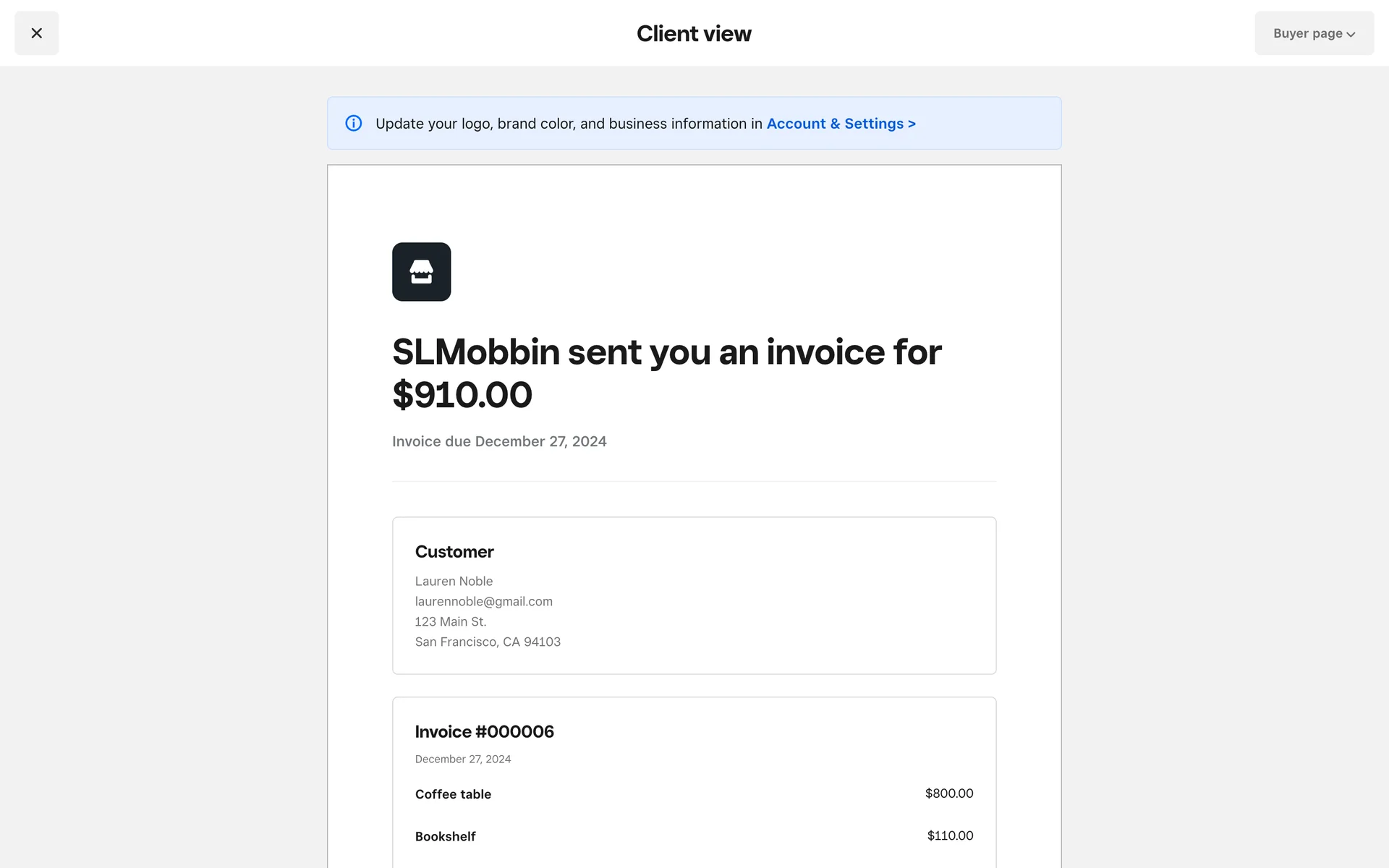The width and height of the screenshot is (1389, 868).
Task: Open the Account & Settings link
Action: [841, 124]
